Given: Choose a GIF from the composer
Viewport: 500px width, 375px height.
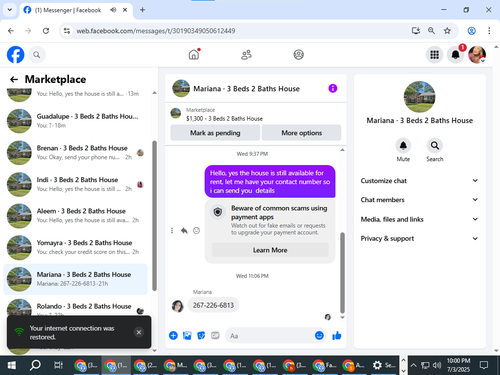Looking at the screenshot, I should pos(215,336).
